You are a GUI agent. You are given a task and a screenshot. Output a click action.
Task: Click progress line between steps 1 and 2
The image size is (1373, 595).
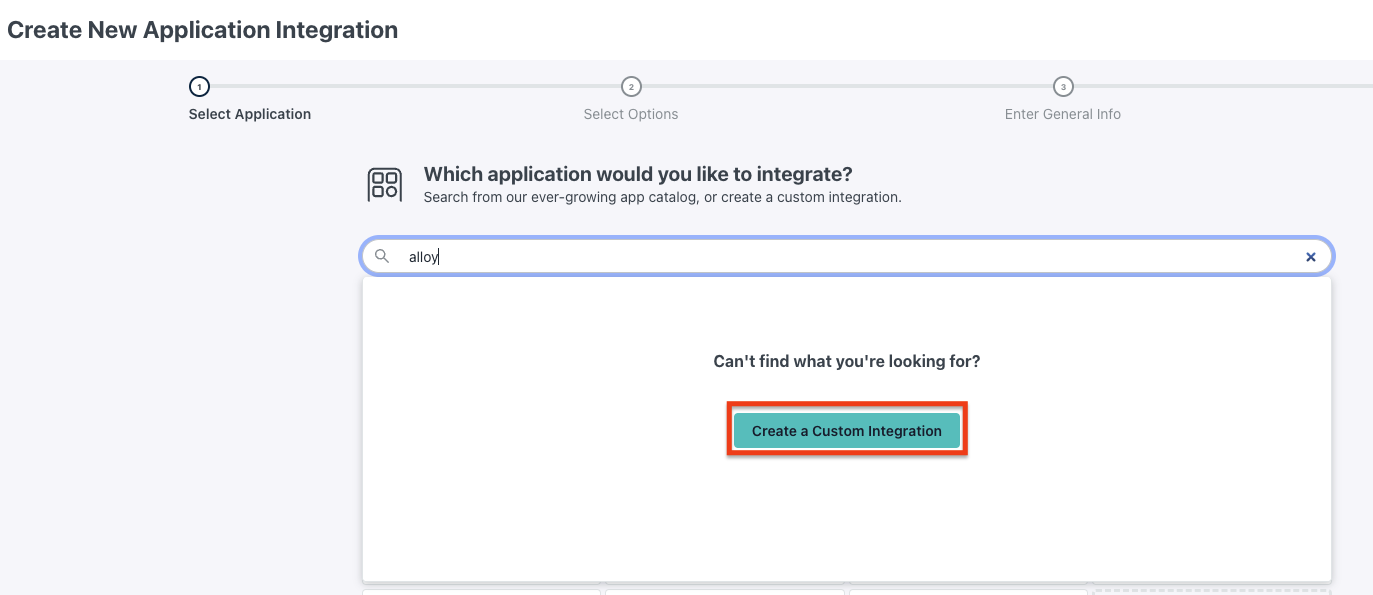tap(415, 86)
